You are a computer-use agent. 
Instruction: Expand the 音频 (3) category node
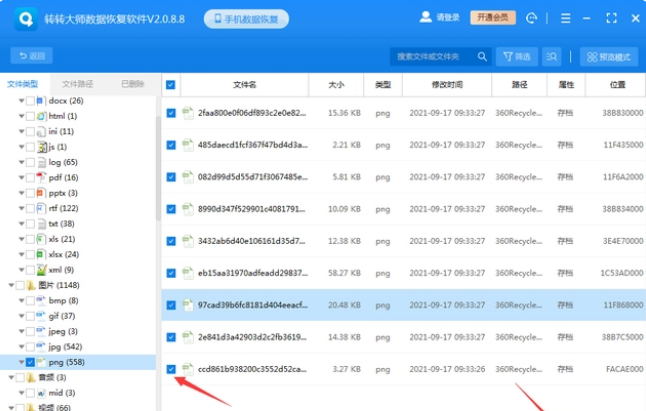pyautogui.click(x=9, y=378)
